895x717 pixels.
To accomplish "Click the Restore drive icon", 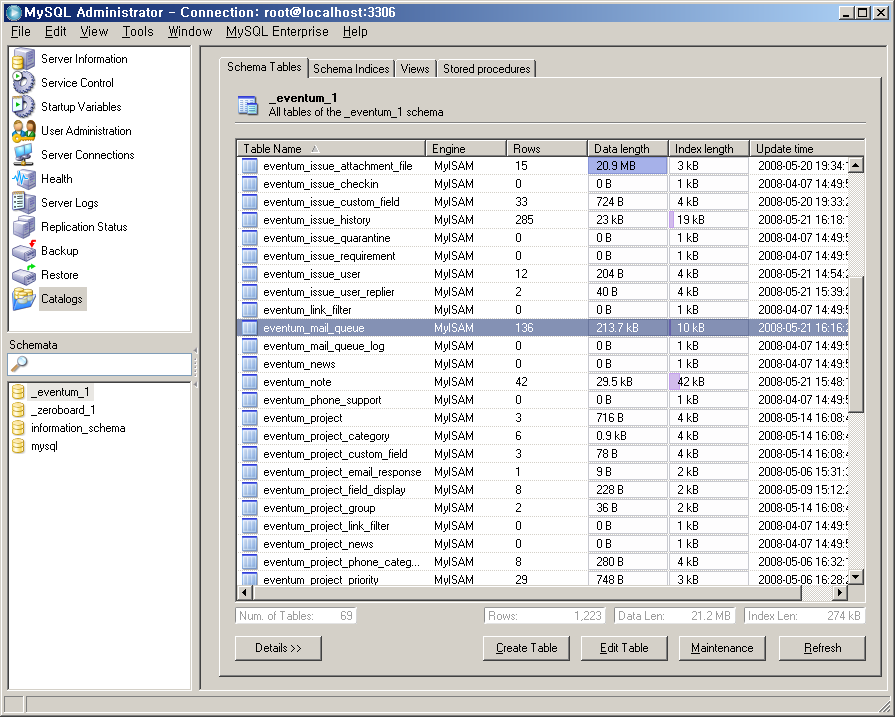I will (23, 275).
